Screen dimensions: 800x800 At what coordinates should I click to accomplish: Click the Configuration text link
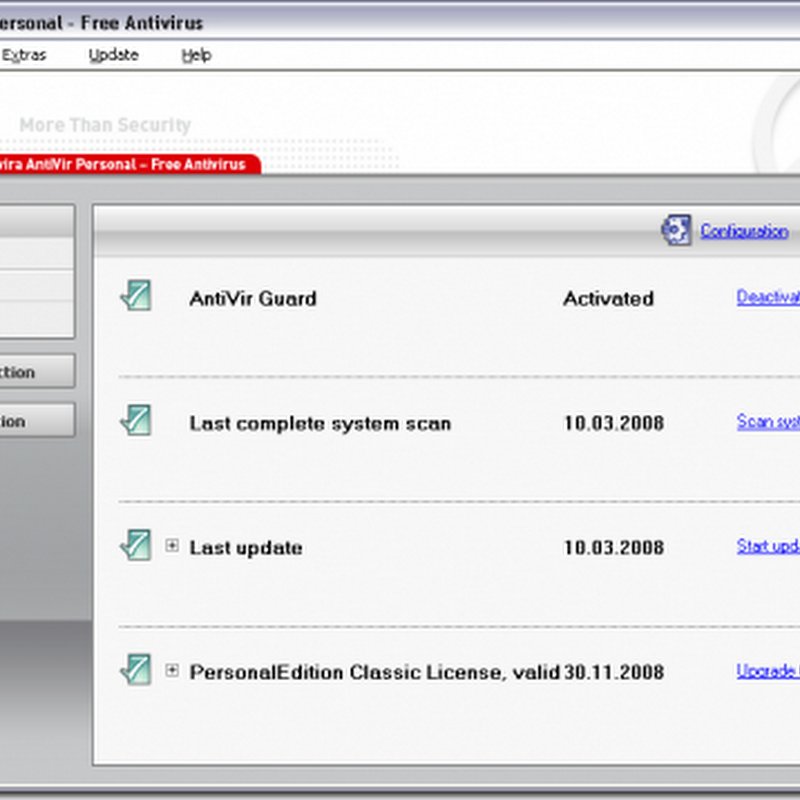[744, 230]
